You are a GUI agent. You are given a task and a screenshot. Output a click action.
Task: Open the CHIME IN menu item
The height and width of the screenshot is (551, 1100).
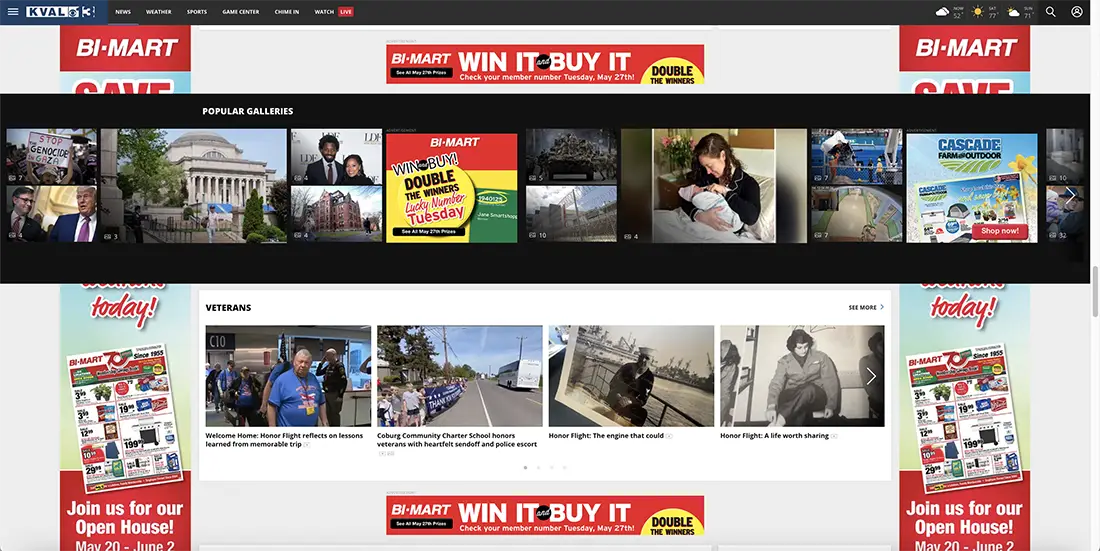point(287,12)
